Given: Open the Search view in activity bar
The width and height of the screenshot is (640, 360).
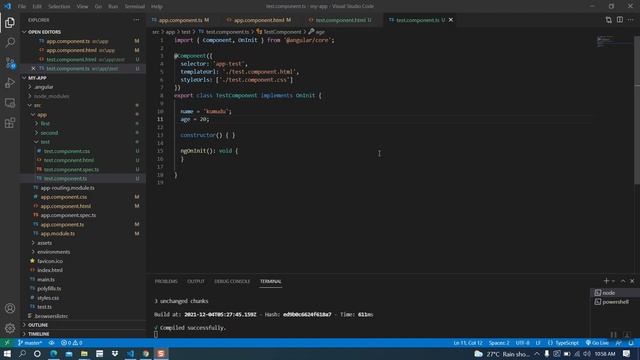Looking at the screenshot, I should click(x=10, y=42).
